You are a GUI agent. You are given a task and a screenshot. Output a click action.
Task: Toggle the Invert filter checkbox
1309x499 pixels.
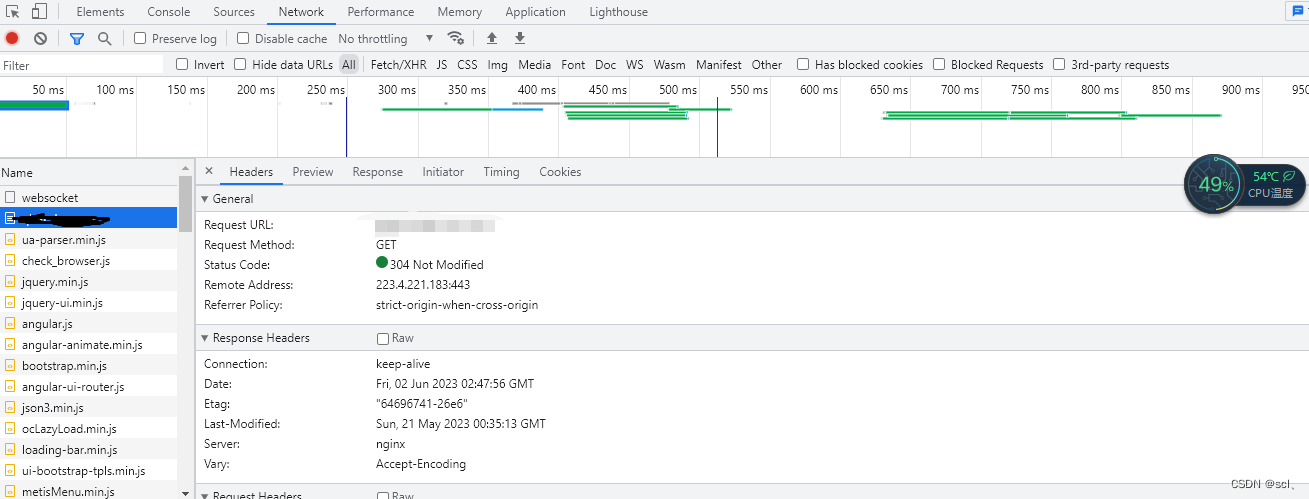tap(182, 64)
